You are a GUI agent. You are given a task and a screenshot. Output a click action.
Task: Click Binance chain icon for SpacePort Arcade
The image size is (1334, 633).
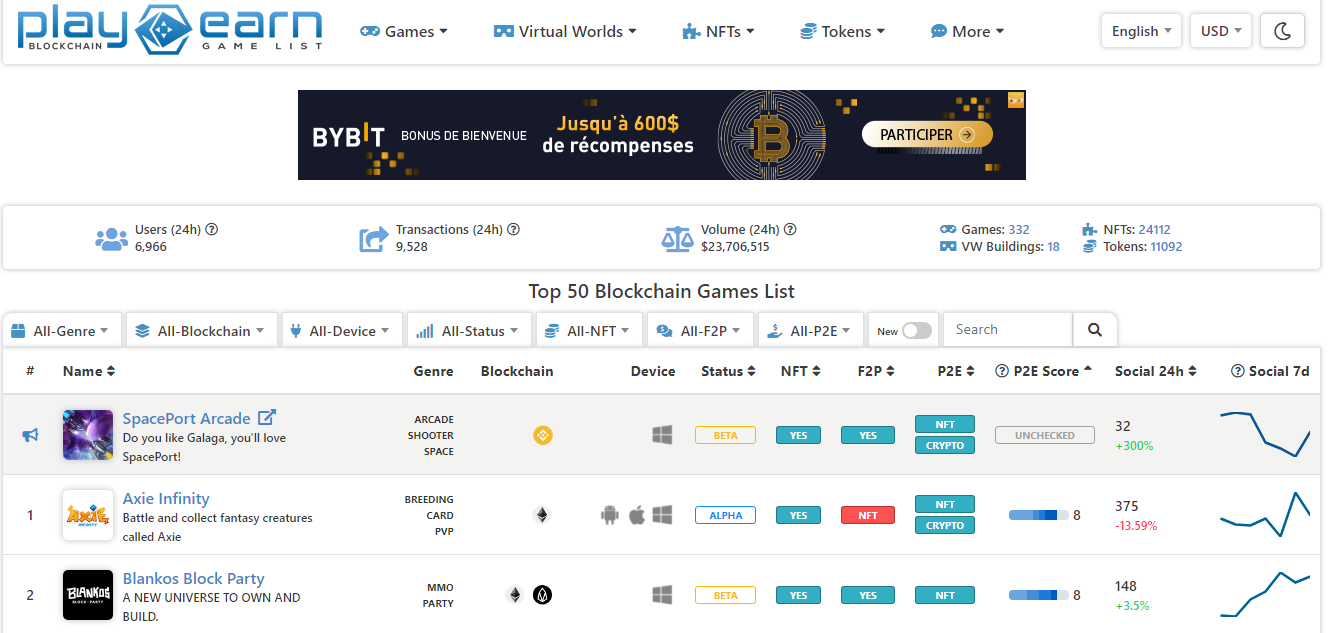[x=543, y=435]
